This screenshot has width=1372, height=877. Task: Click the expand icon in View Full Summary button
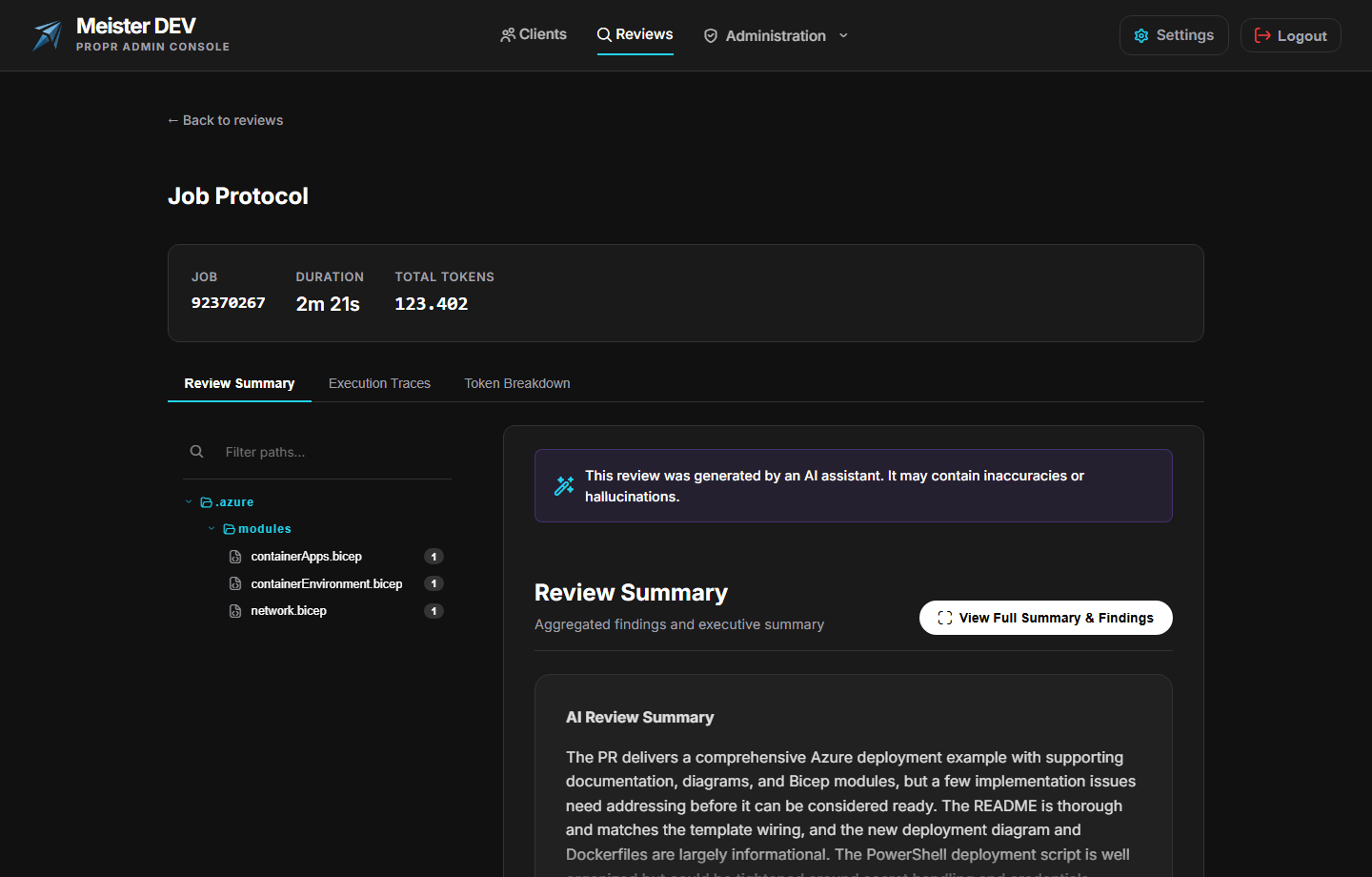[x=945, y=618]
